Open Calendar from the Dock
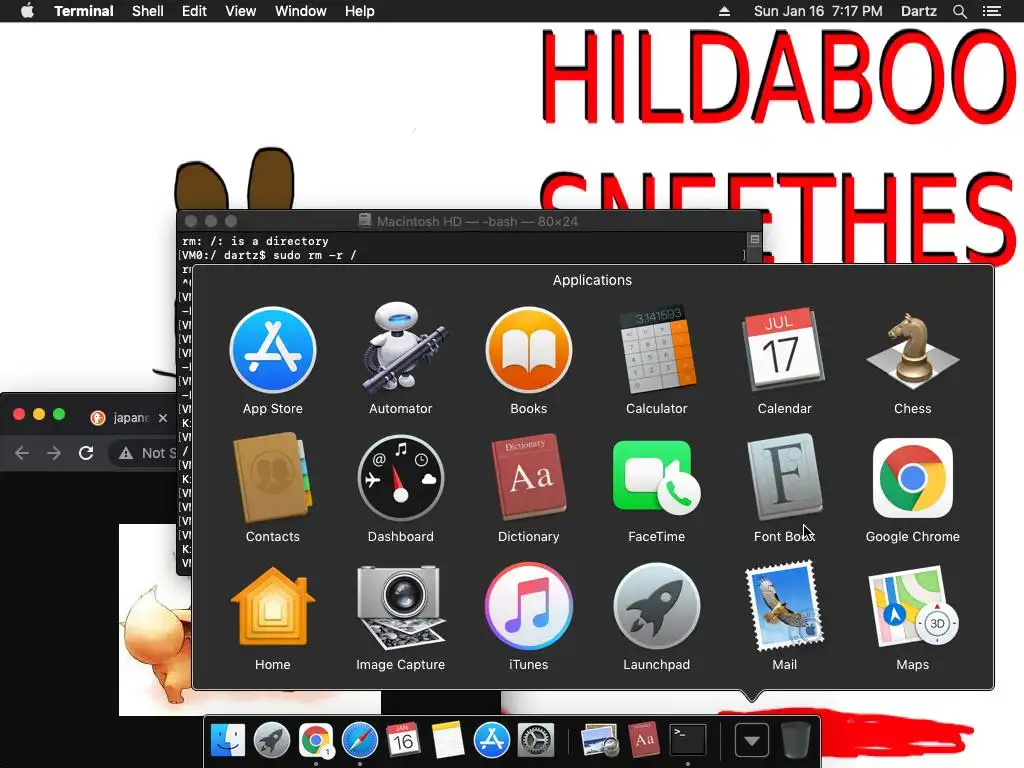The width and height of the screenshot is (1024, 768). coord(403,741)
